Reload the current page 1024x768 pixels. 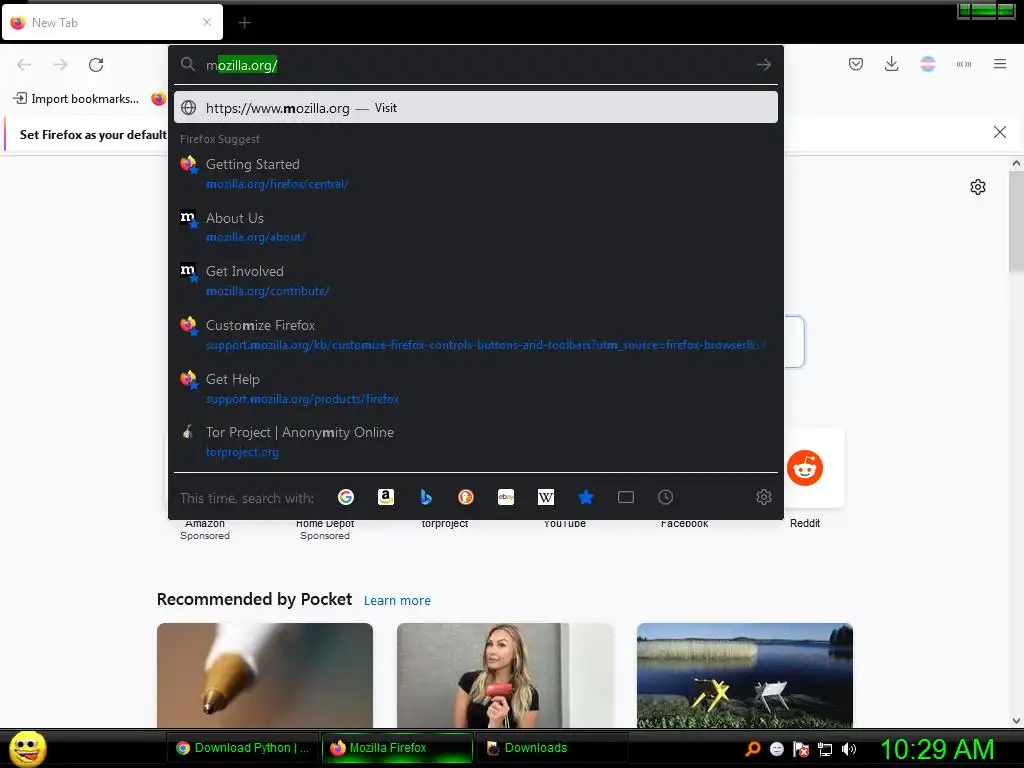pos(96,65)
